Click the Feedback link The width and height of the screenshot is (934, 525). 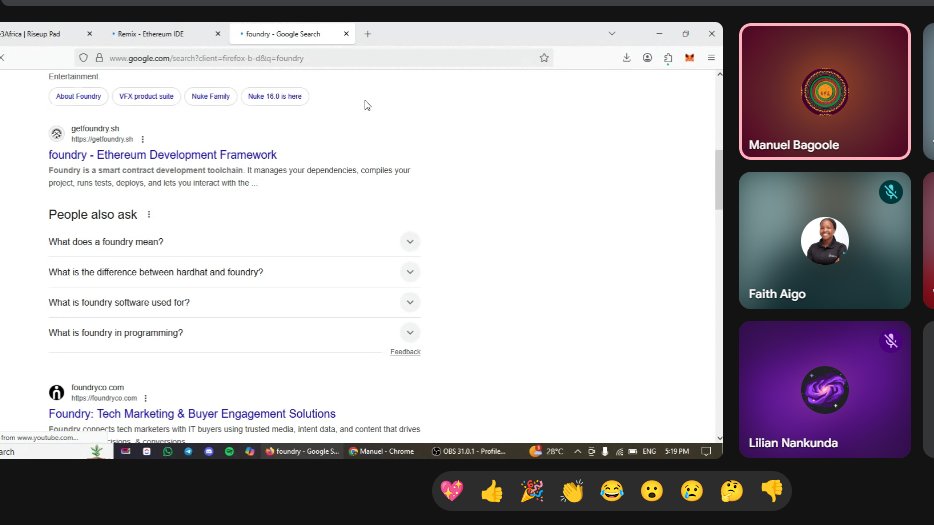tap(405, 352)
